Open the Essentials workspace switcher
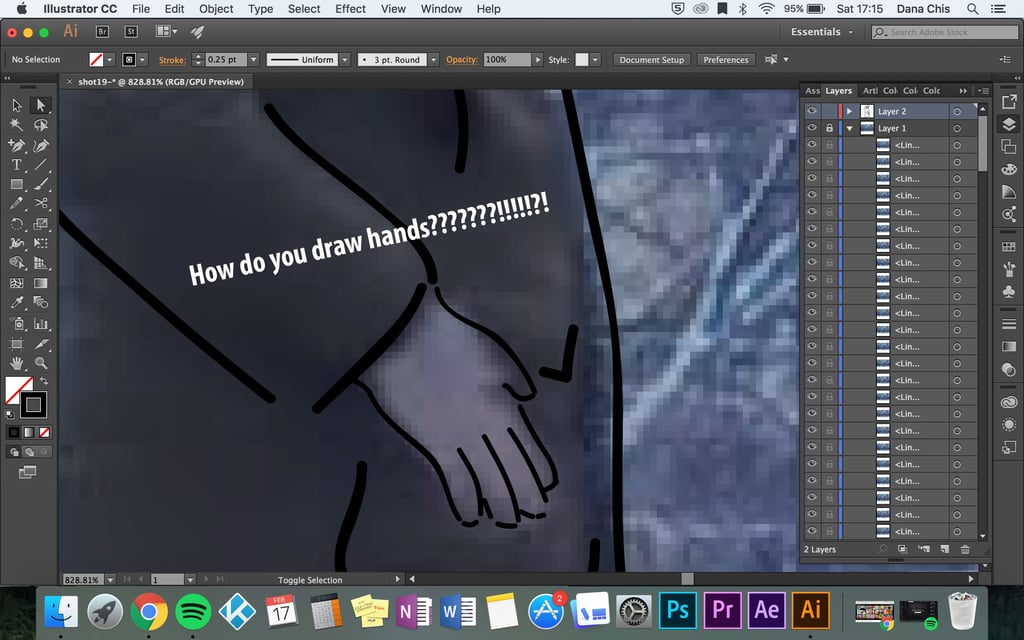This screenshot has width=1024, height=640. click(x=822, y=32)
